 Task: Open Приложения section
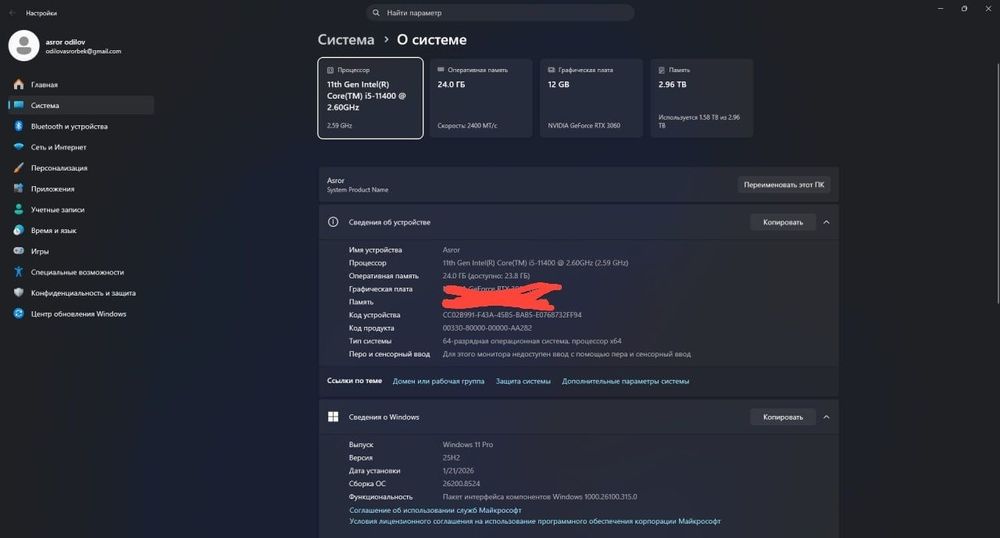tap(81, 189)
